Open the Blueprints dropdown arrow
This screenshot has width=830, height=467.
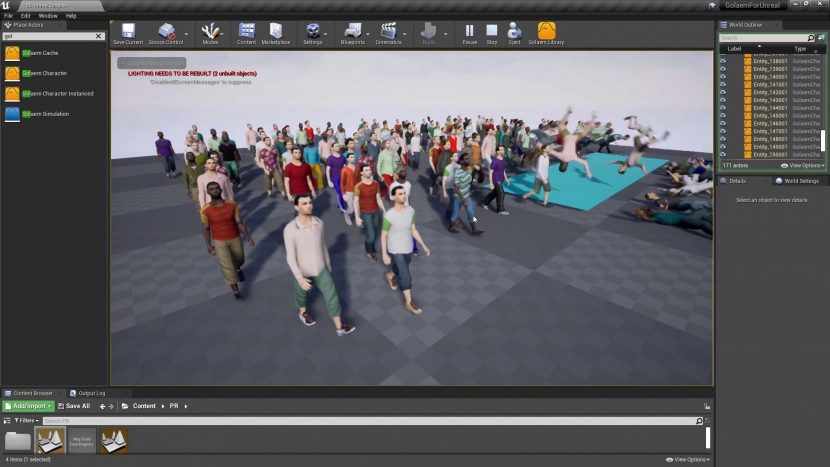tap(368, 34)
